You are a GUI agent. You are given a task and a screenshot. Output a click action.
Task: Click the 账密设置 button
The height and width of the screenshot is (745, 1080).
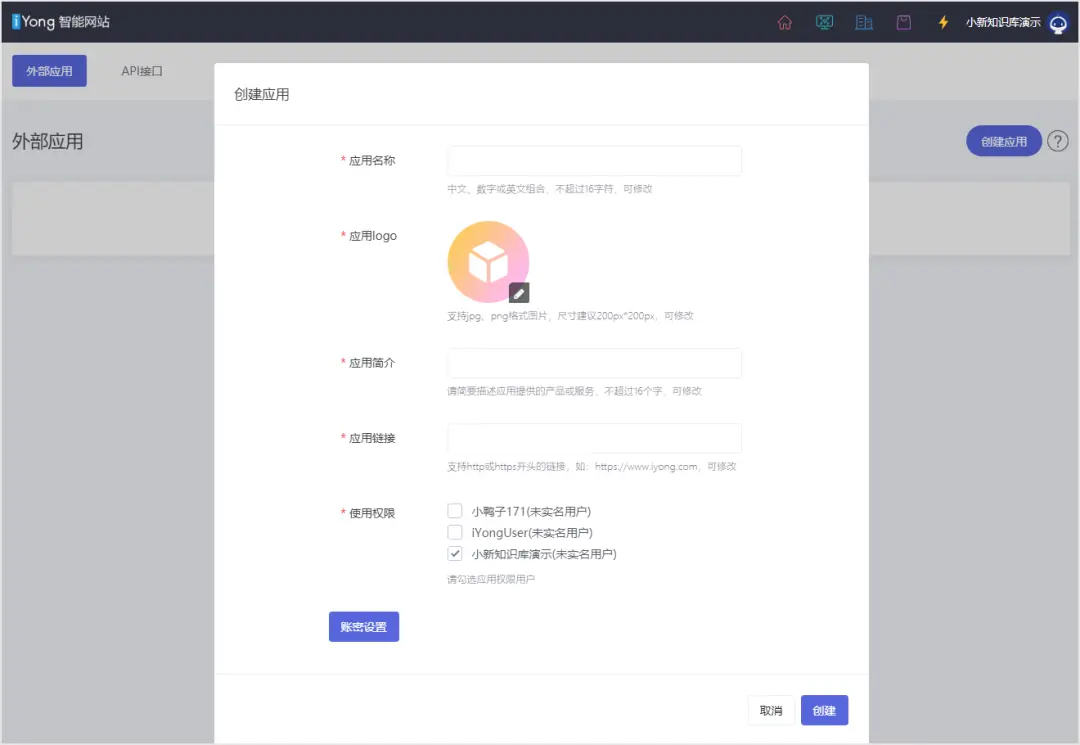(364, 627)
